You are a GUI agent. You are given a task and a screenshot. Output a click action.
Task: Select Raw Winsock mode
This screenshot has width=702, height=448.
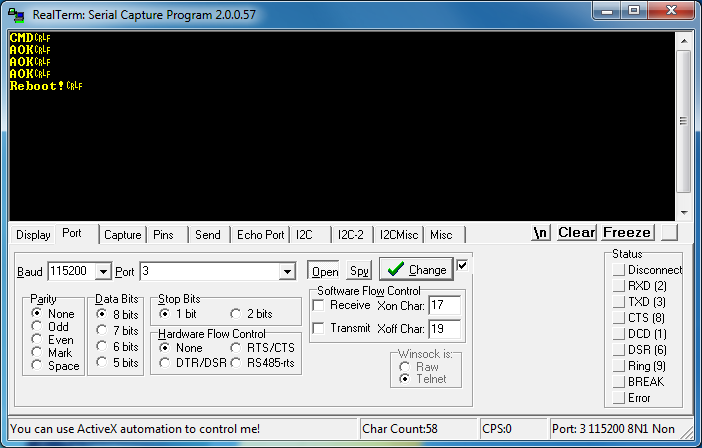(419, 367)
